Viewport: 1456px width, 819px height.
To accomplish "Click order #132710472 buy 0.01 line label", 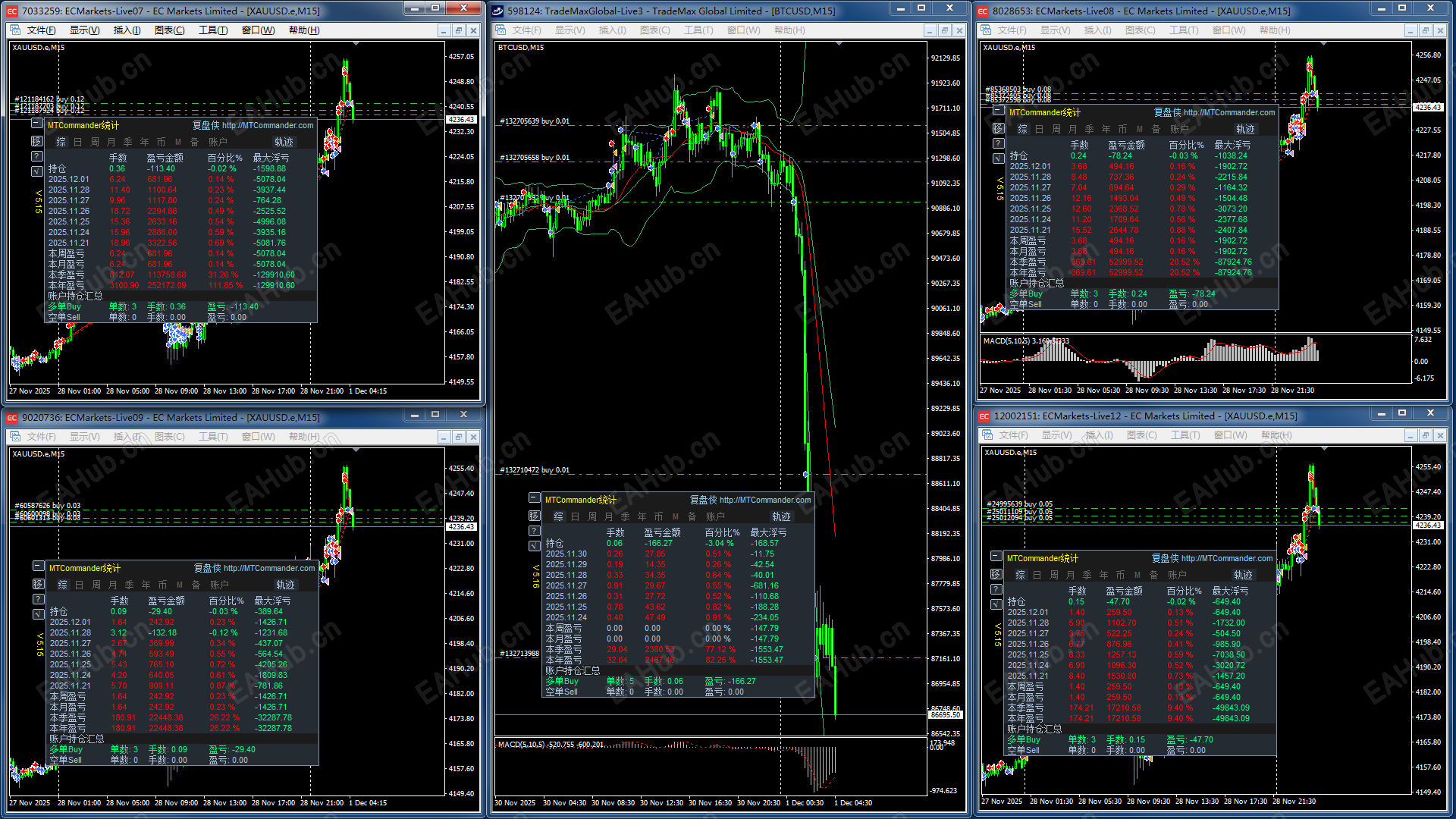I will click(x=535, y=470).
